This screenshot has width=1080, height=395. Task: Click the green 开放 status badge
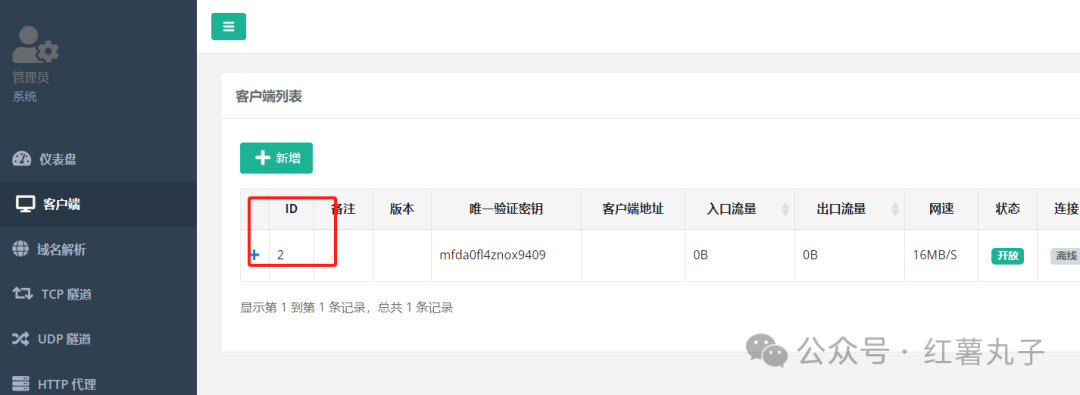pyautogui.click(x=1008, y=256)
